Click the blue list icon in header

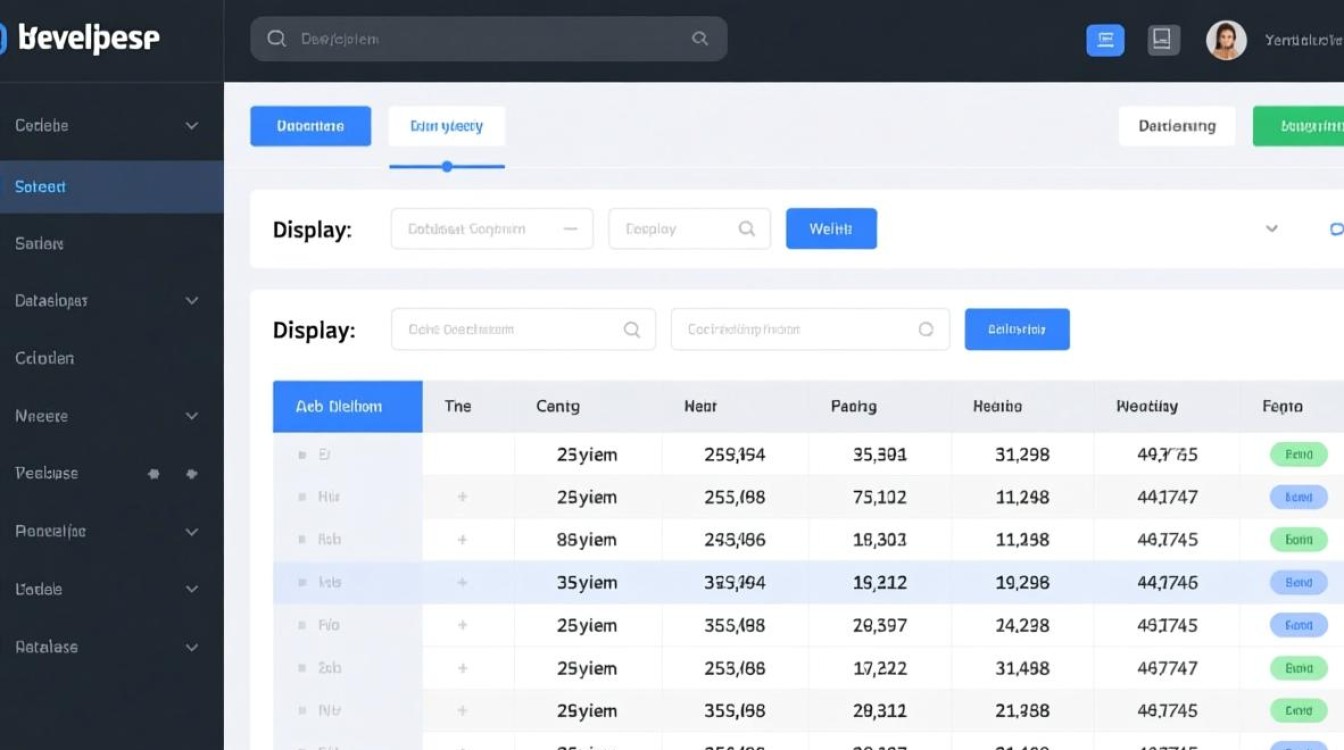(x=1105, y=40)
